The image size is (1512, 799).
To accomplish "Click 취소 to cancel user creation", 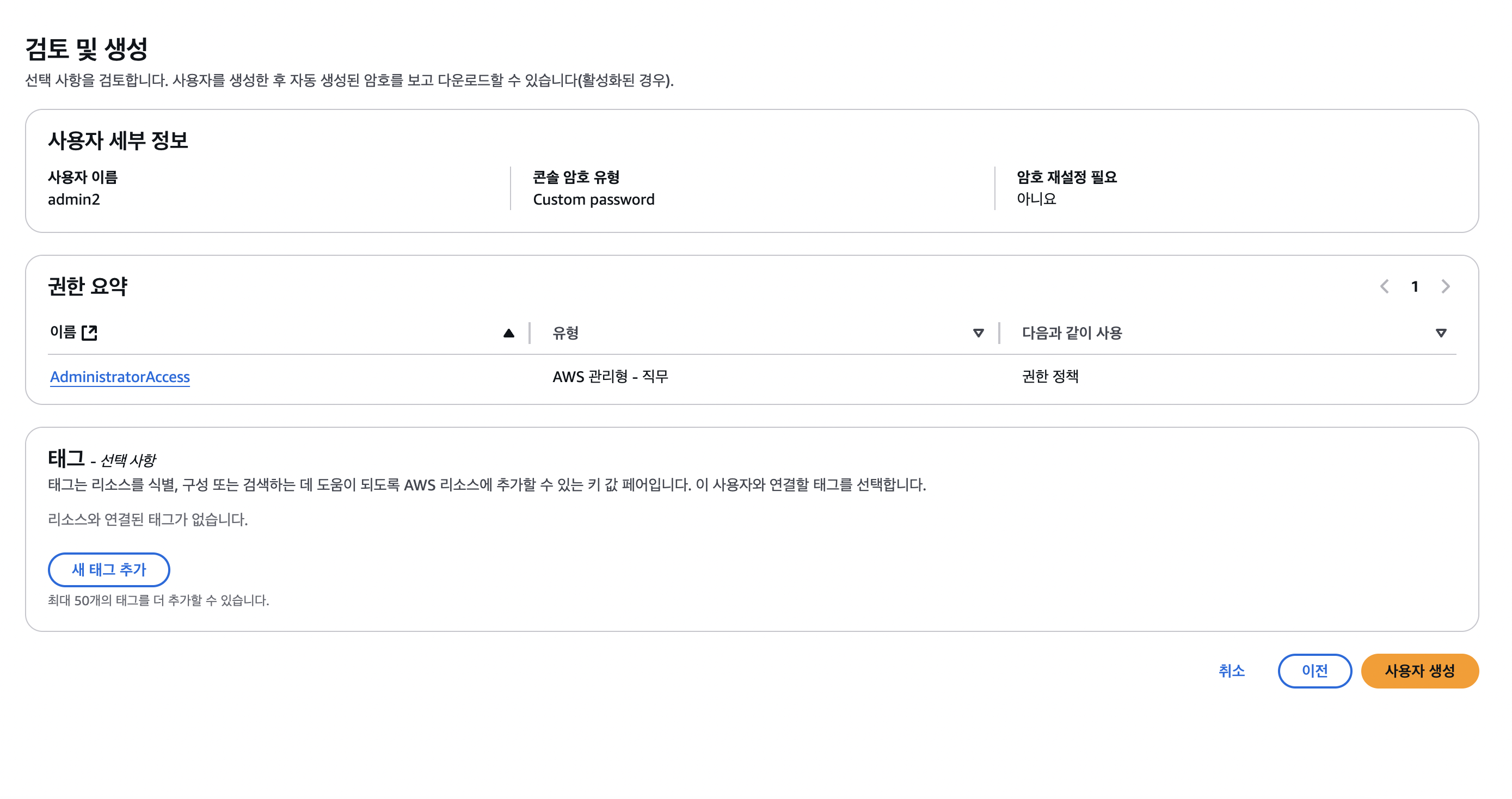I will [x=1233, y=671].
